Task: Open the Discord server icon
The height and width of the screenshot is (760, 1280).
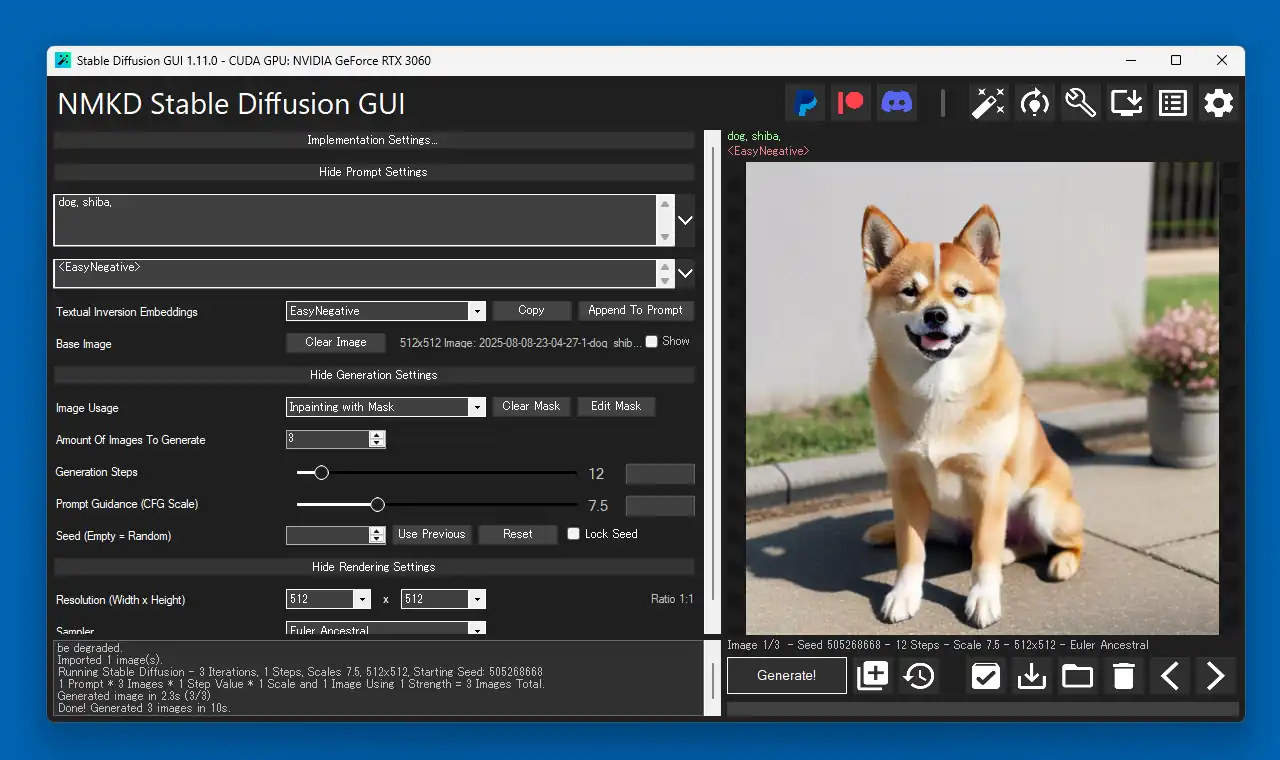Action: pyautogui.click(x=897, y=102)
